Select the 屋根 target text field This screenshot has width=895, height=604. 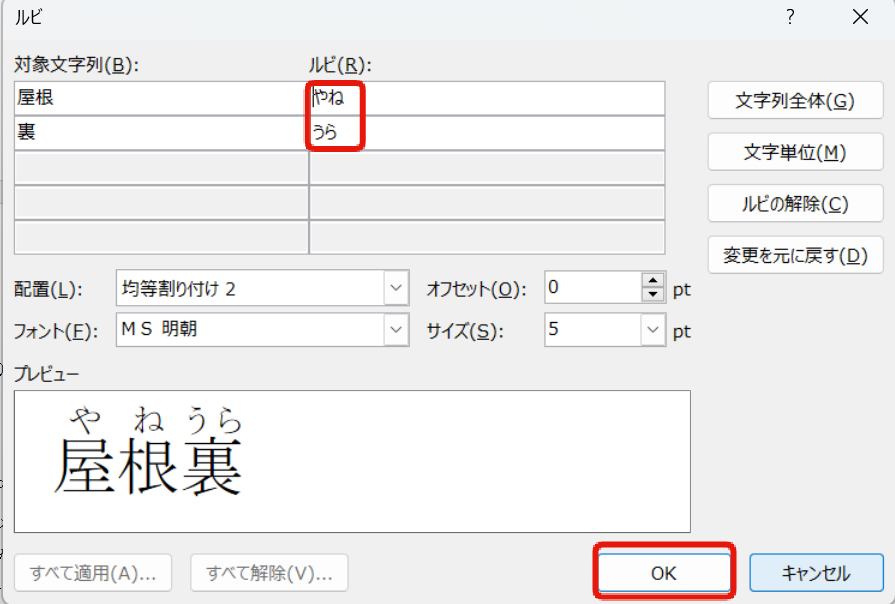pyautogui.click(x=161, y=98)
